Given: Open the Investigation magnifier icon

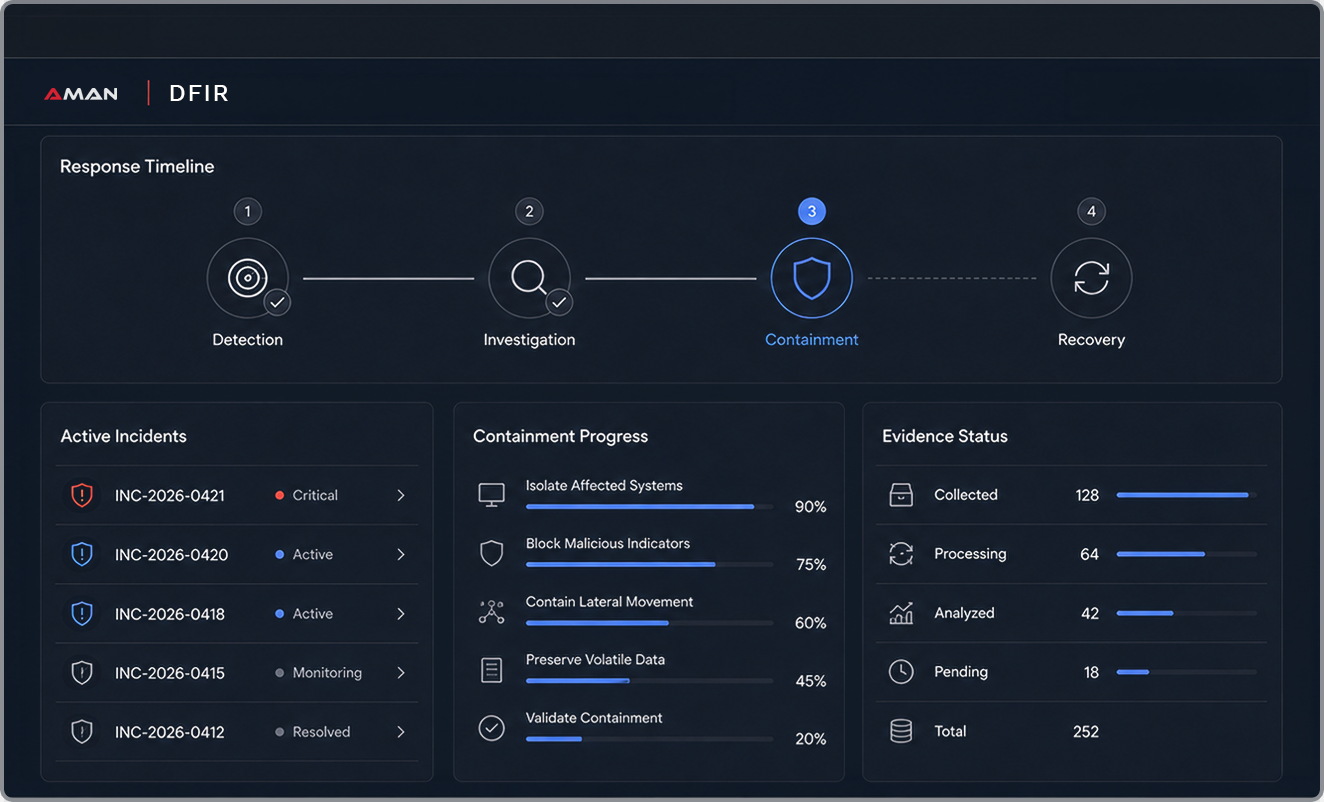Looking at the screenshot, I should [x=529, y=279].
